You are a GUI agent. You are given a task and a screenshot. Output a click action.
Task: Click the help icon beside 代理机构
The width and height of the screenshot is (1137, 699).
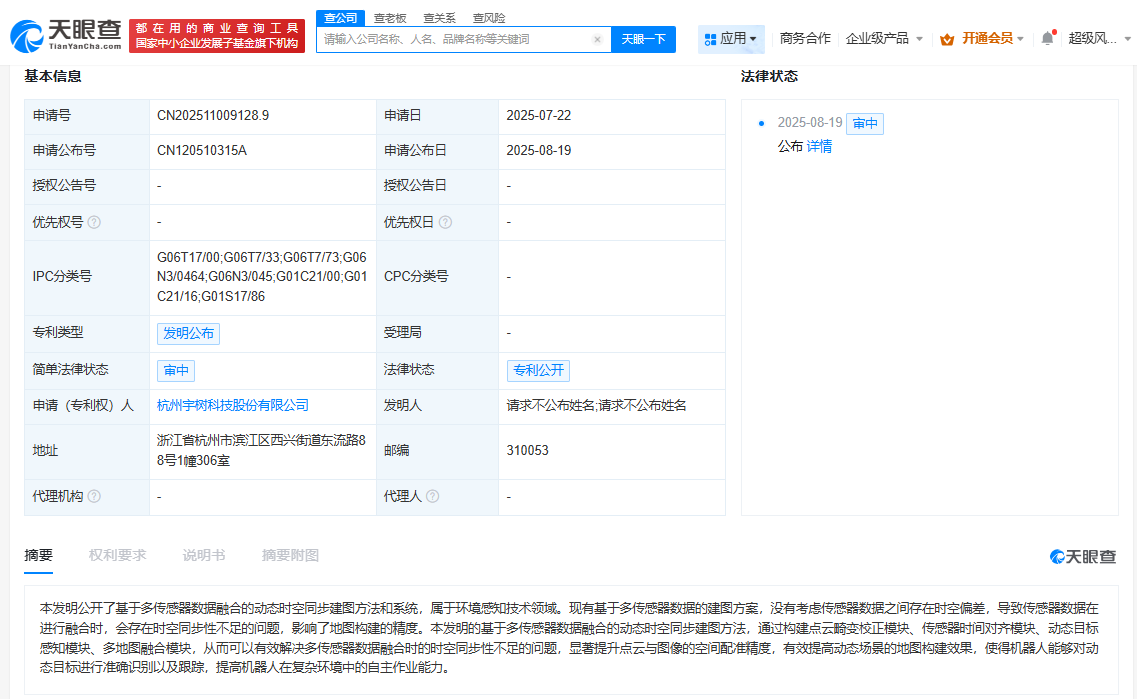pyautogui.click(x=94, y=496)
